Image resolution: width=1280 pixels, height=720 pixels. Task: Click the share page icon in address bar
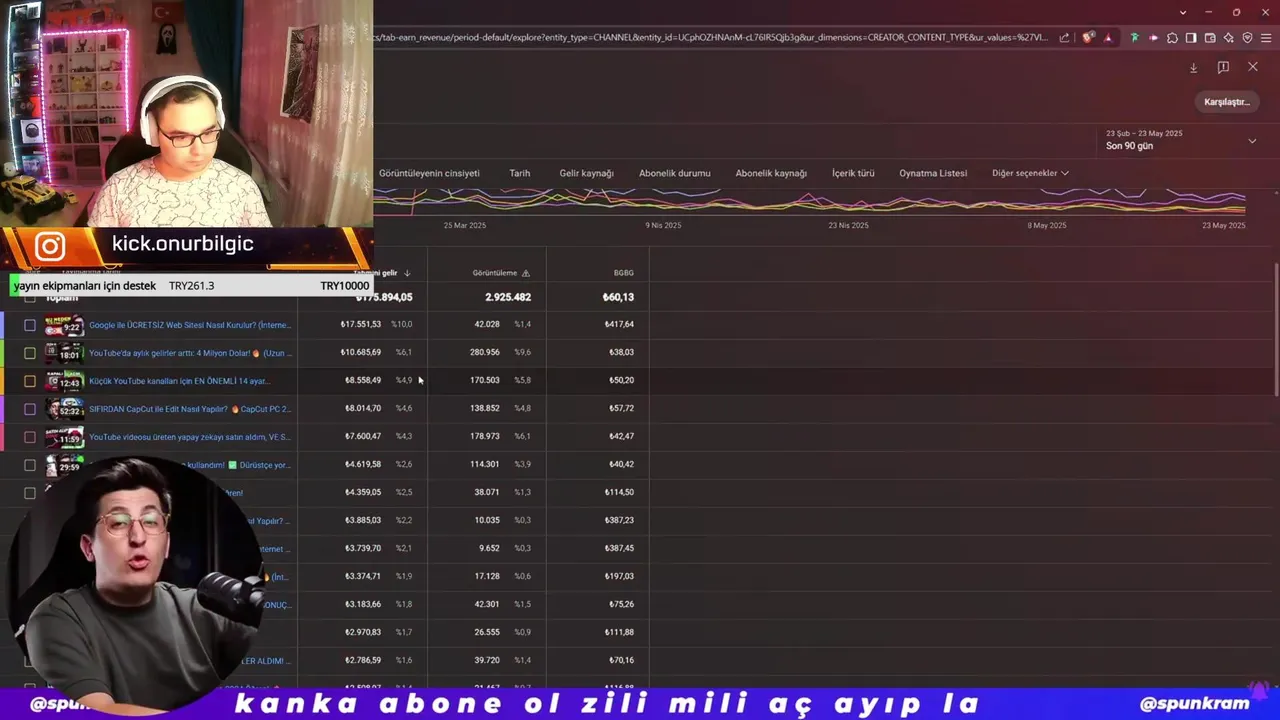pyautogui.click(x=1064, y=38)
